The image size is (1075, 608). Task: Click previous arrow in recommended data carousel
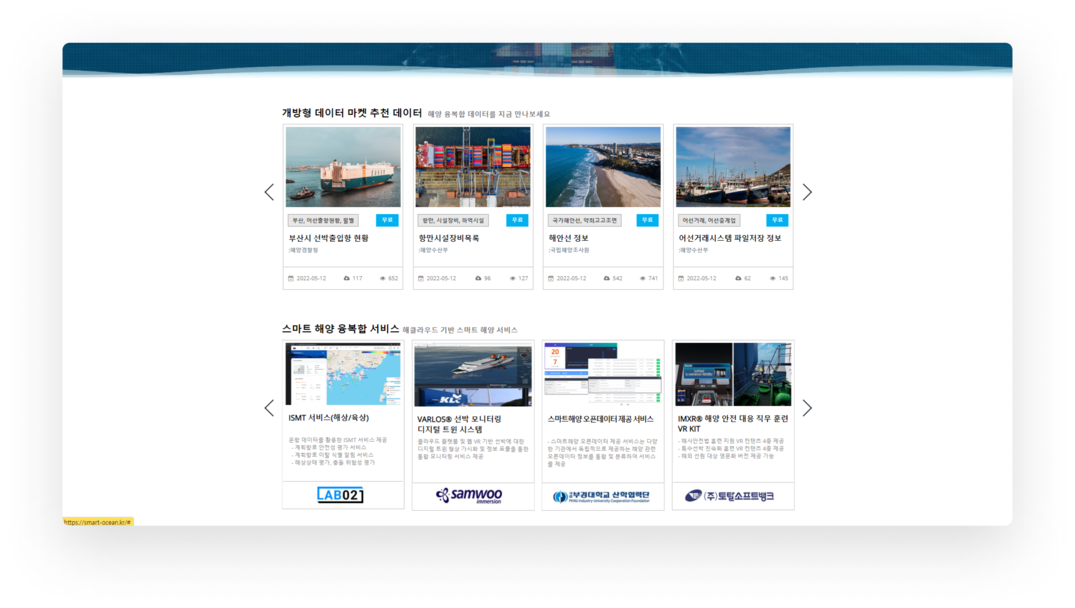point(268,192)
